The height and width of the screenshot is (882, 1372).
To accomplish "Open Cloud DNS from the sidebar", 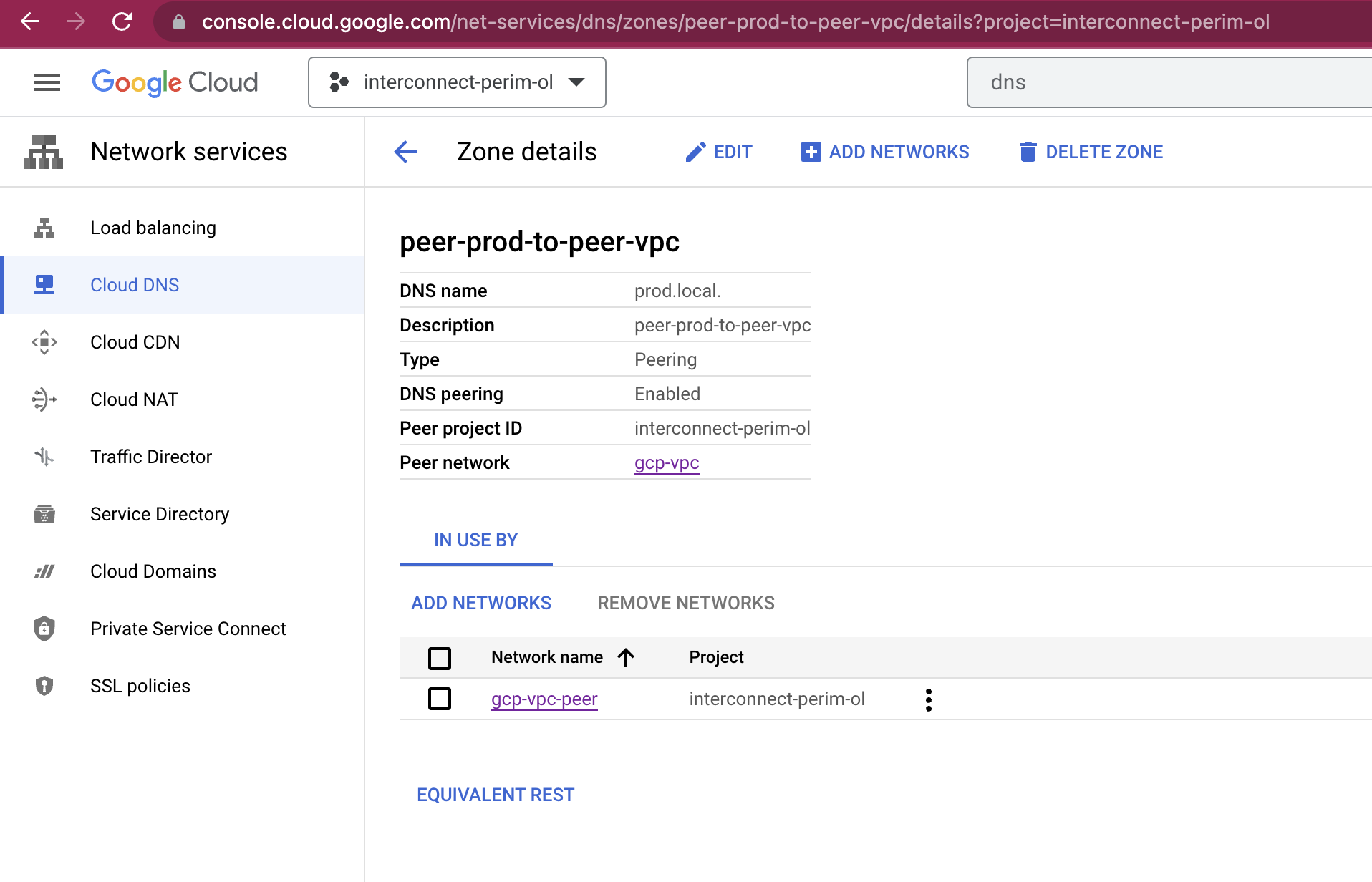I will 135,284.
